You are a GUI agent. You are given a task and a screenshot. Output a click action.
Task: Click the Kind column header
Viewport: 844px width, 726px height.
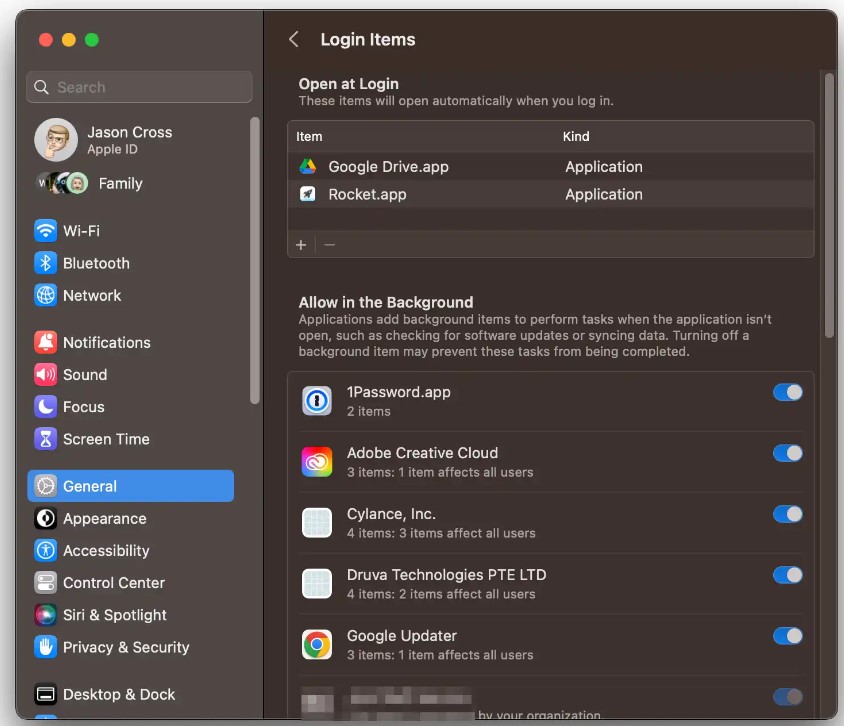576,137
